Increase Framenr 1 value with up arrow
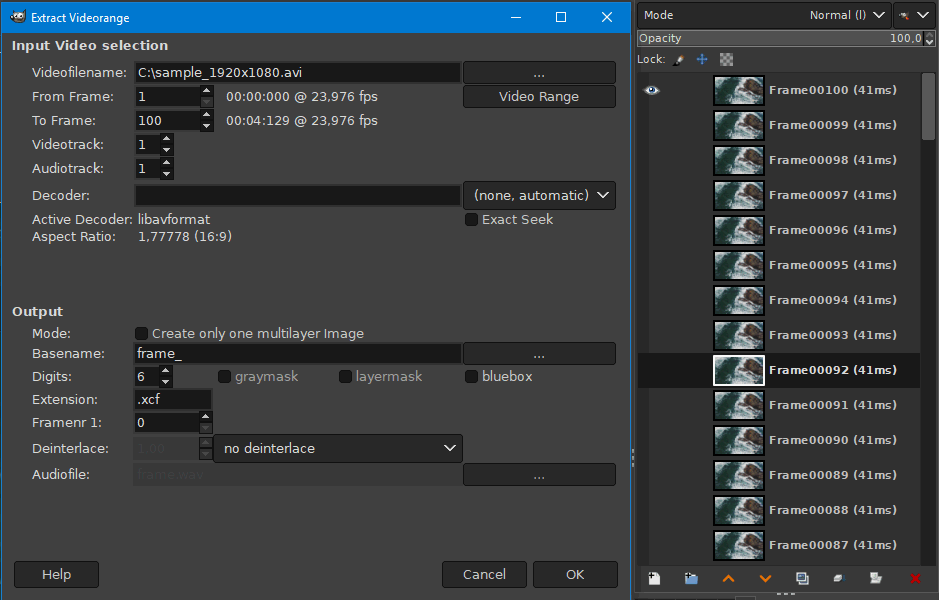 tap(205, 417)
